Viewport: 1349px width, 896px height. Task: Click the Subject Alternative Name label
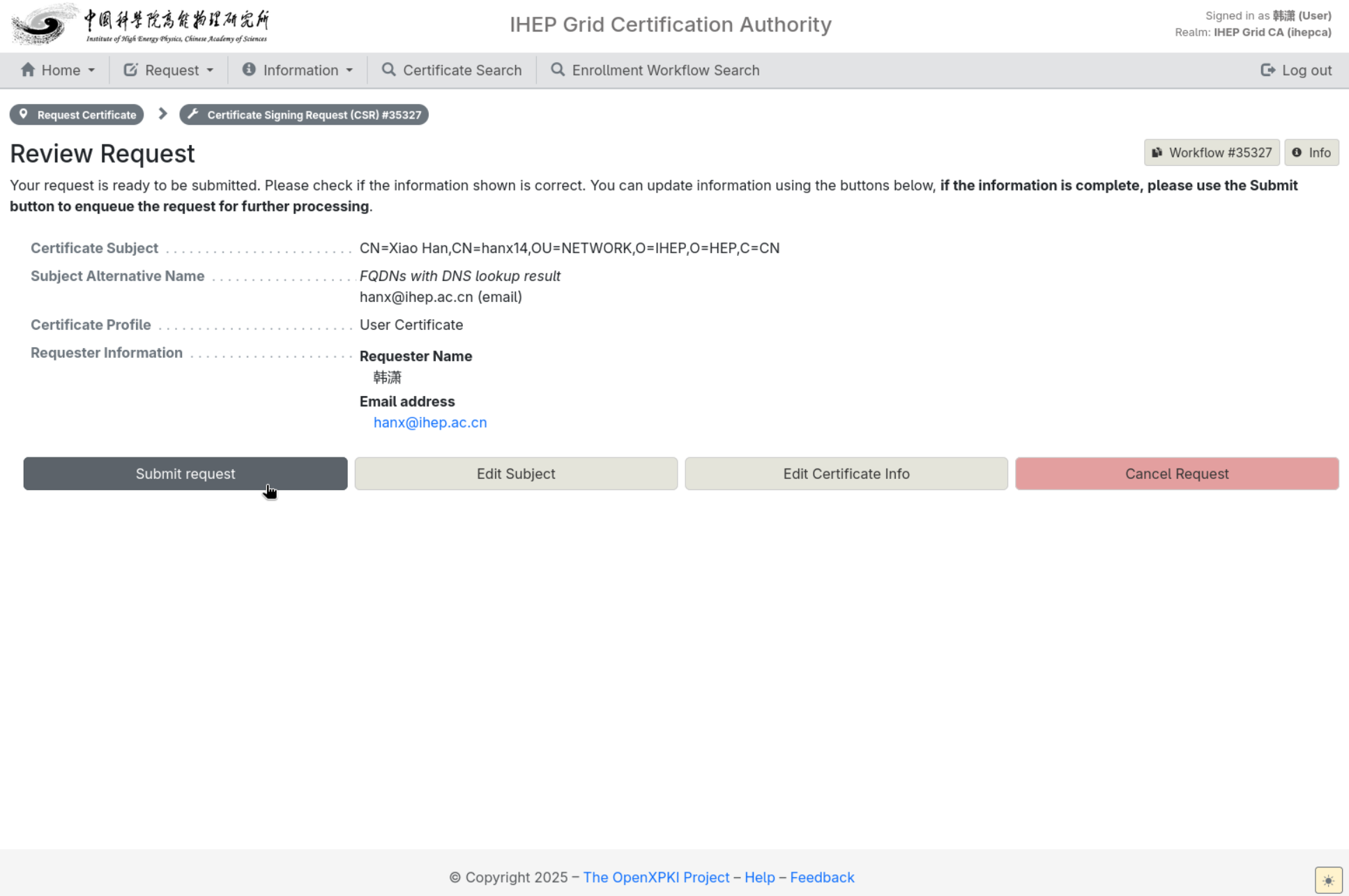(x=117, y=276)
